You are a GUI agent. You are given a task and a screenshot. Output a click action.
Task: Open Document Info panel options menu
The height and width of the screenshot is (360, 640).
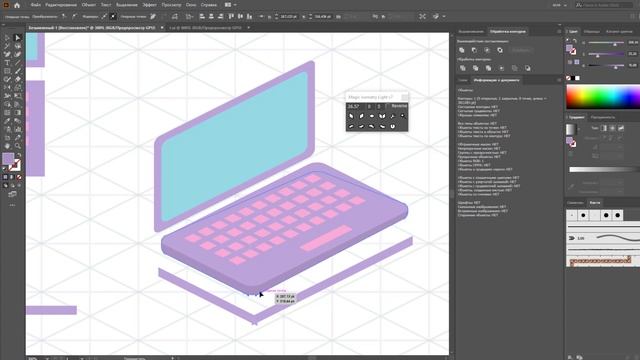(559, 80)
